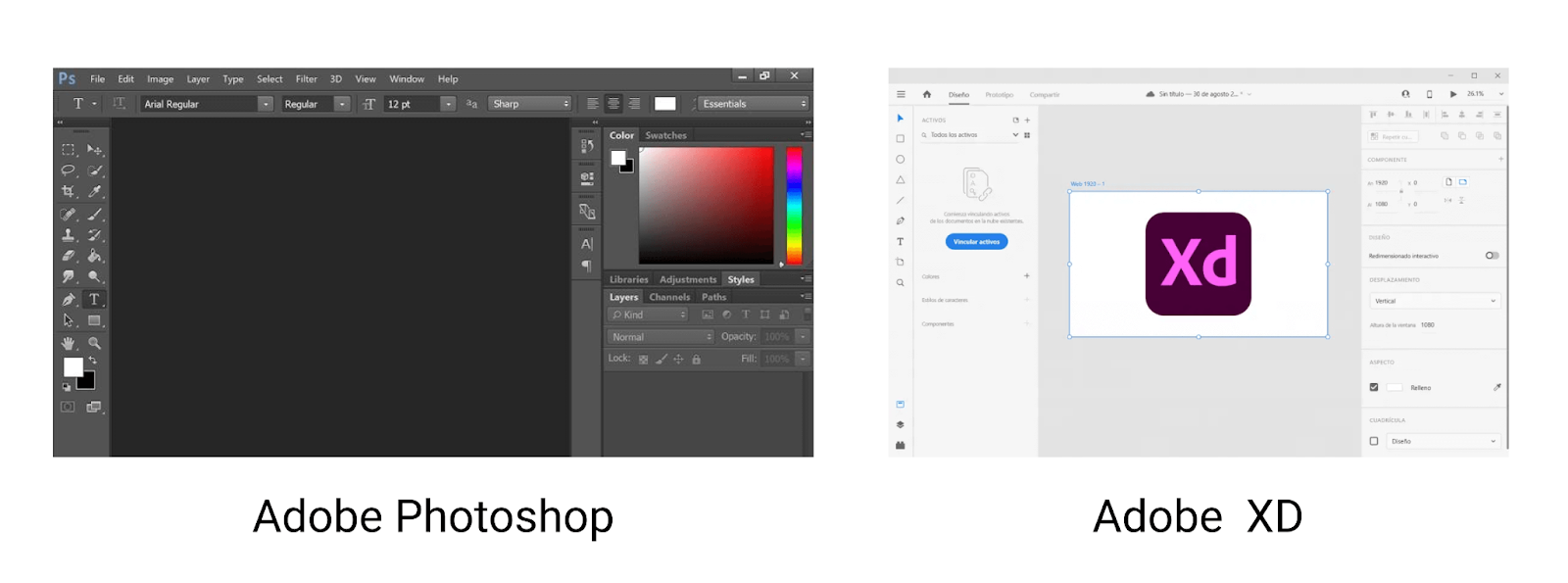Select the Ellipse tool in Adobe XD
The width and height of the screenshot is (1568, 583).
point(900,159)
